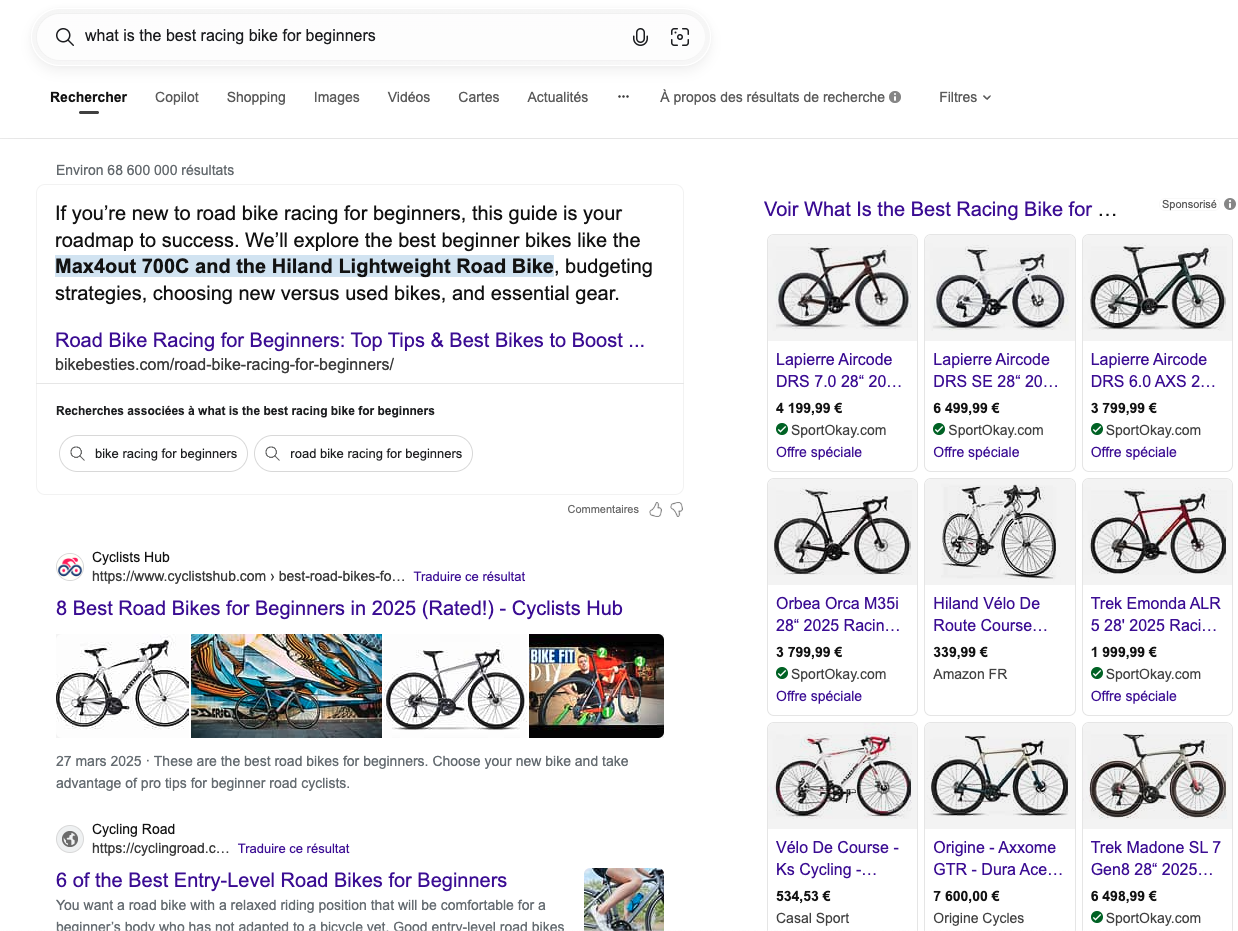
Task: Open Orbea Orca M35i product image
Action: pos(842,533)
